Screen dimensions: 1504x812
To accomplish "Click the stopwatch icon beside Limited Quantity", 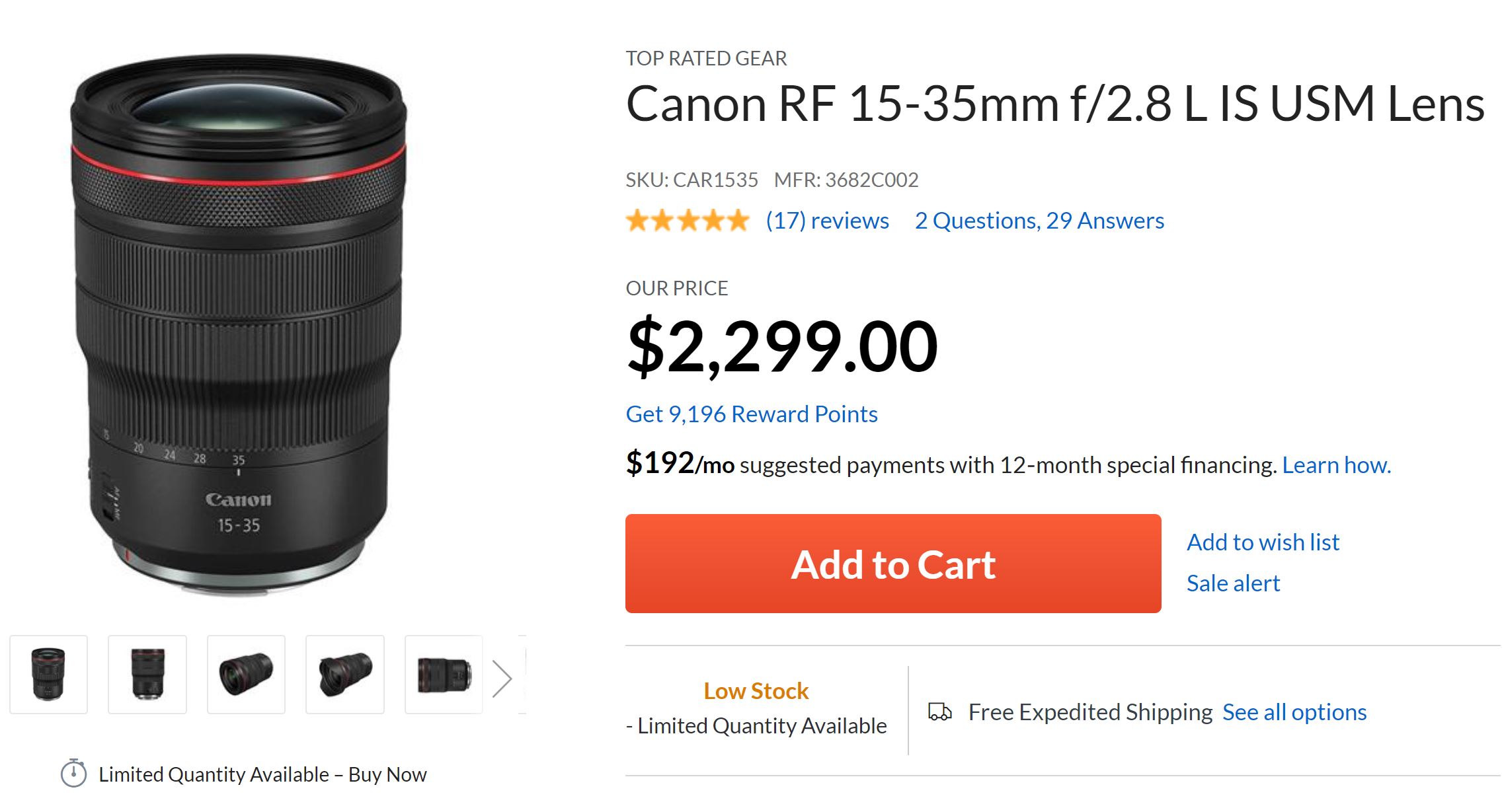I will 73,773.
